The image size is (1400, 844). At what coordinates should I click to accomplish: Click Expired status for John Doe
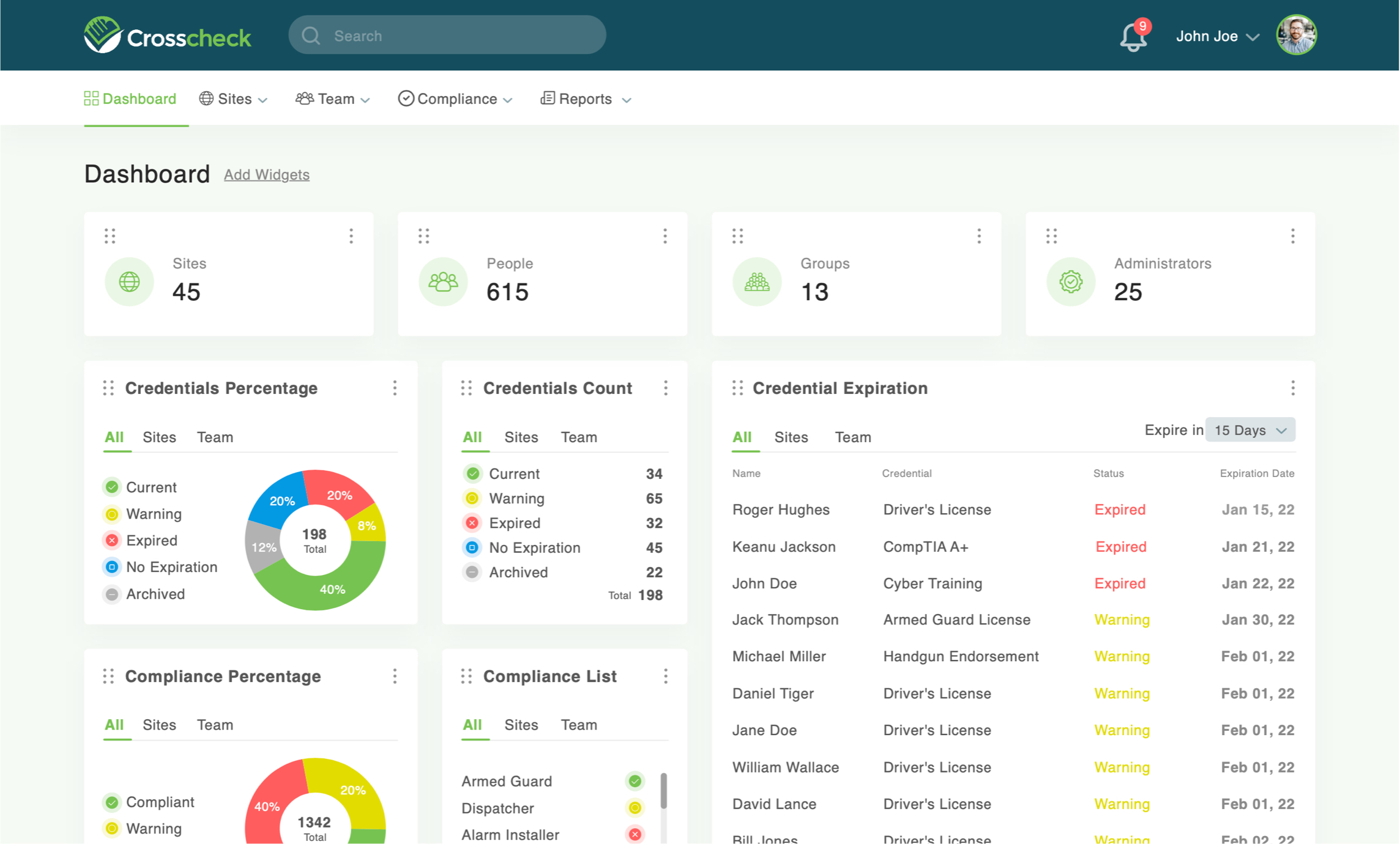1120,583
